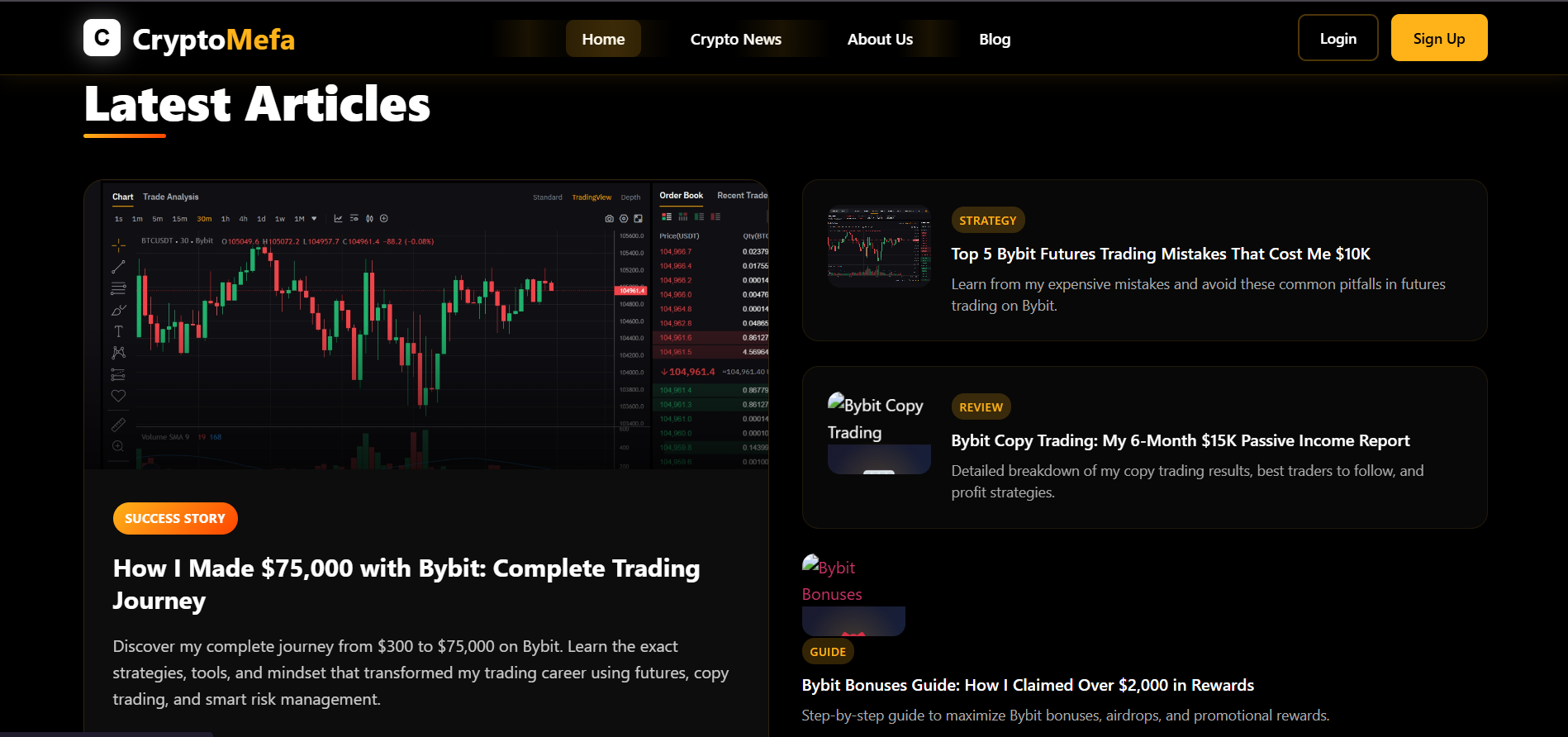Open the Blog nav item
Screen dimensions: 1568x737
click(995, 39)
